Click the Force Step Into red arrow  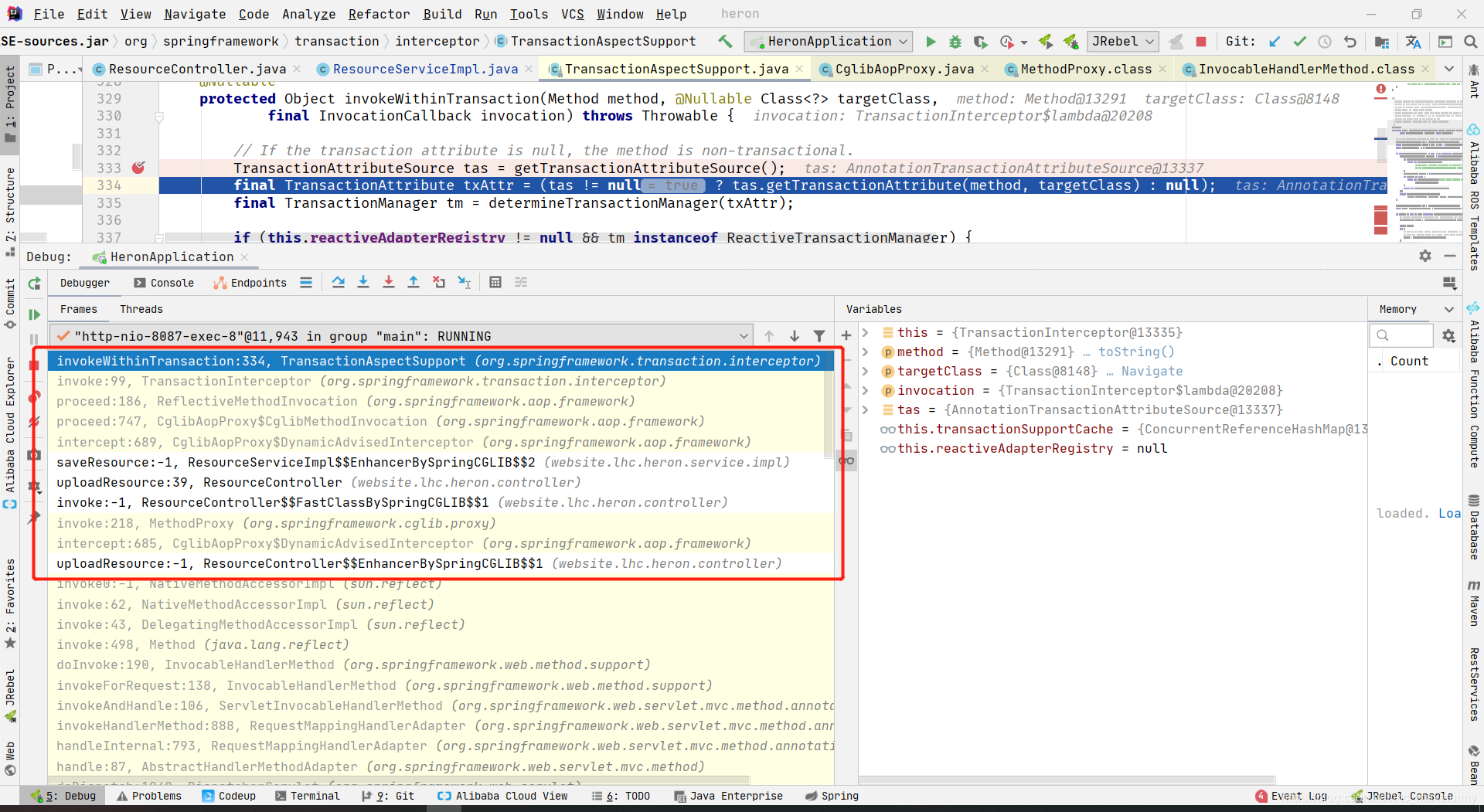pyautogui.click(x=389, y=283)
